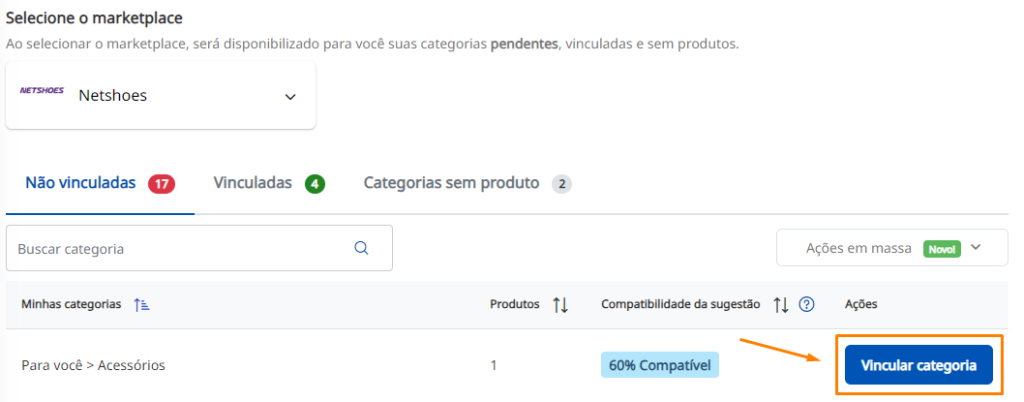Screen dimensions: 1024x402
Task: Click the green 4 count badge
Action: [x=315, y=185]
